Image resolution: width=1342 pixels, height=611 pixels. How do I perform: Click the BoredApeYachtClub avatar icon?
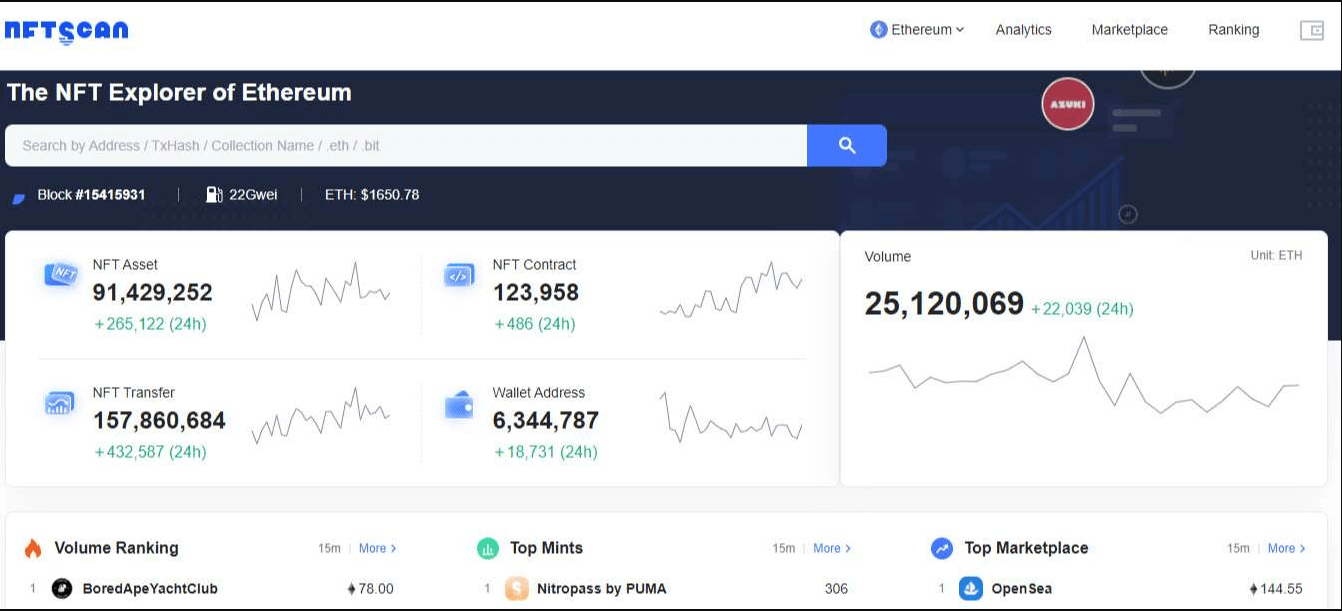click(62, 588)
